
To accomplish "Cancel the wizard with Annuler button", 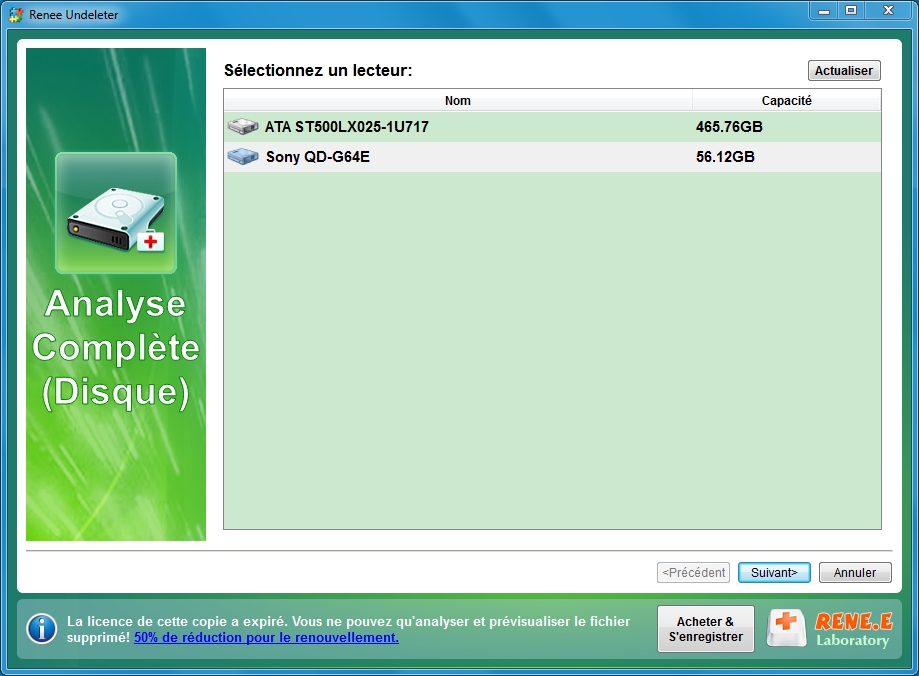I will click(x=855, y=572).
